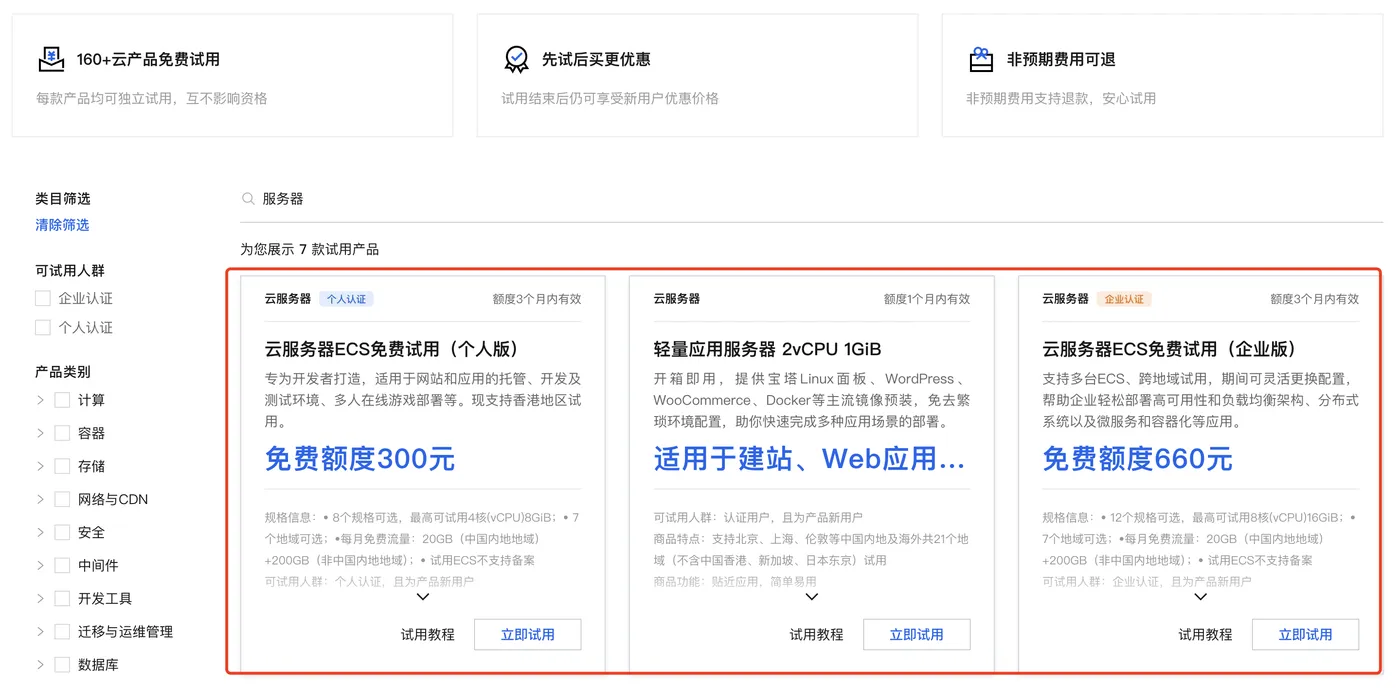Expand the 中间件 category arrow

[x=40, y=565]
